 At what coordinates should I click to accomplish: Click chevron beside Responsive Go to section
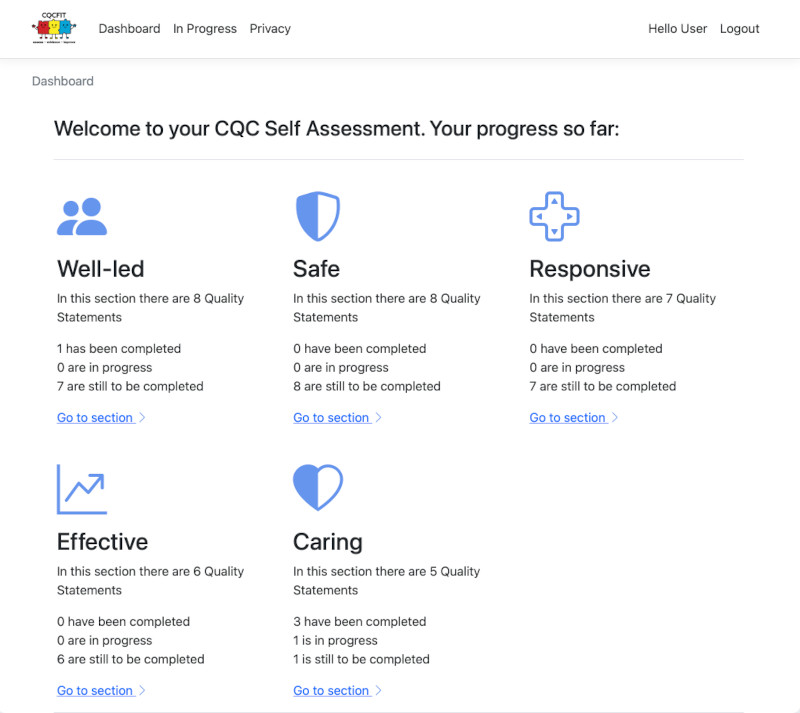(x=615, y=417)
